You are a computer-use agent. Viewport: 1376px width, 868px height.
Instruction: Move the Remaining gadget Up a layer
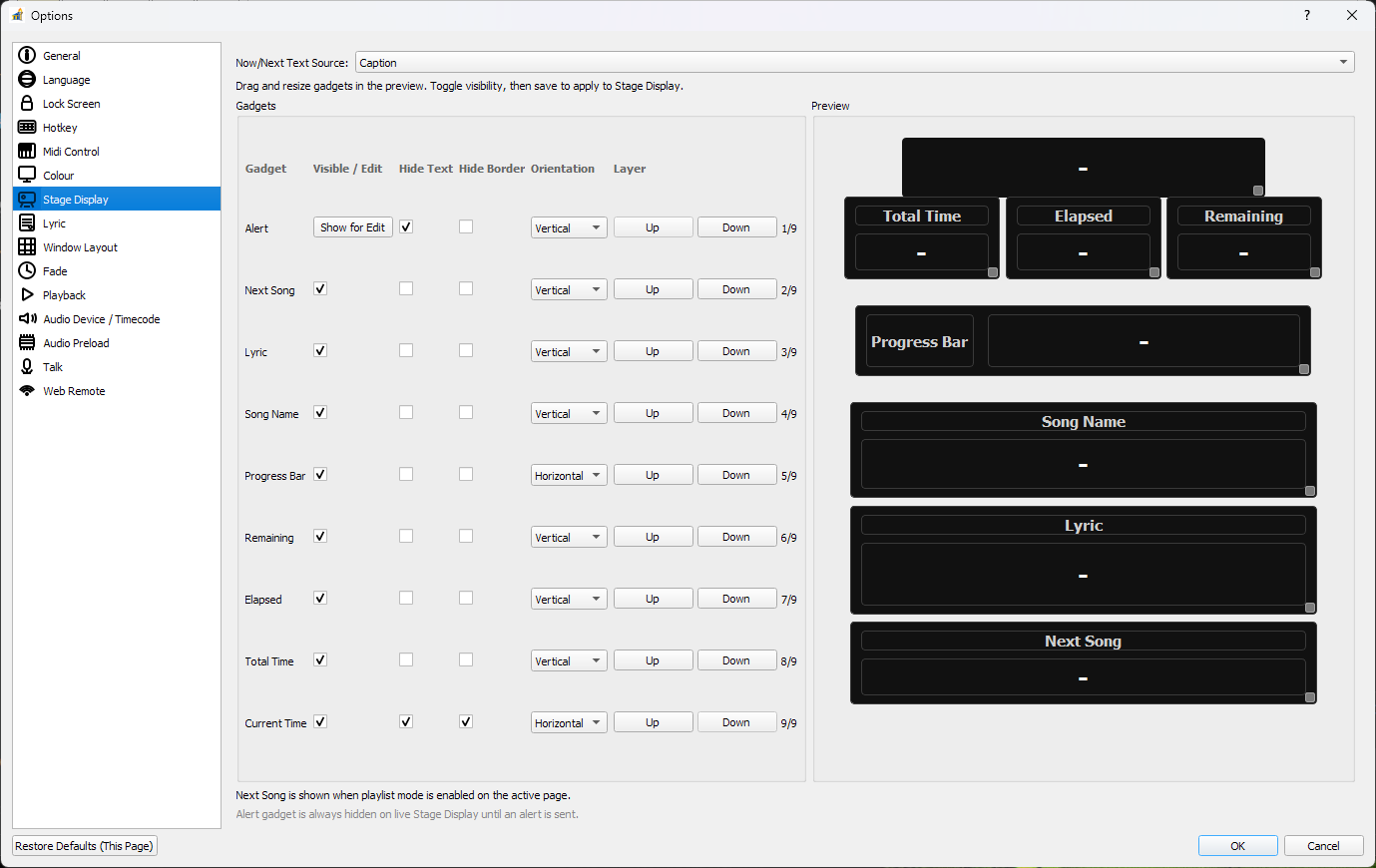[x=652, y=536]
